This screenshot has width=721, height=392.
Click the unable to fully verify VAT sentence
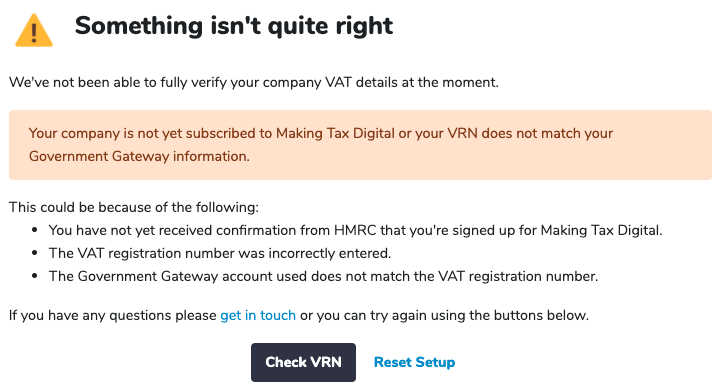(254, 82)
